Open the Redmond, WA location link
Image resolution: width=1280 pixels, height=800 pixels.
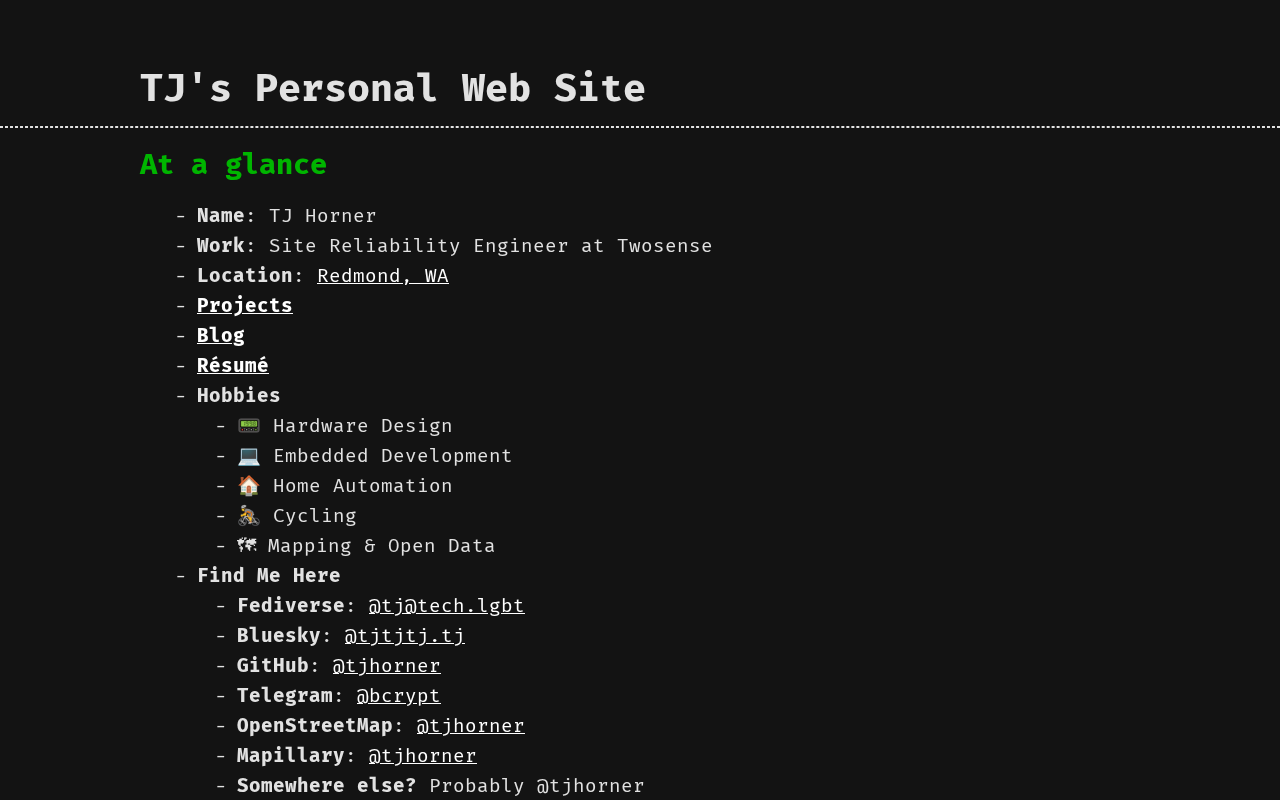(382, 276)
